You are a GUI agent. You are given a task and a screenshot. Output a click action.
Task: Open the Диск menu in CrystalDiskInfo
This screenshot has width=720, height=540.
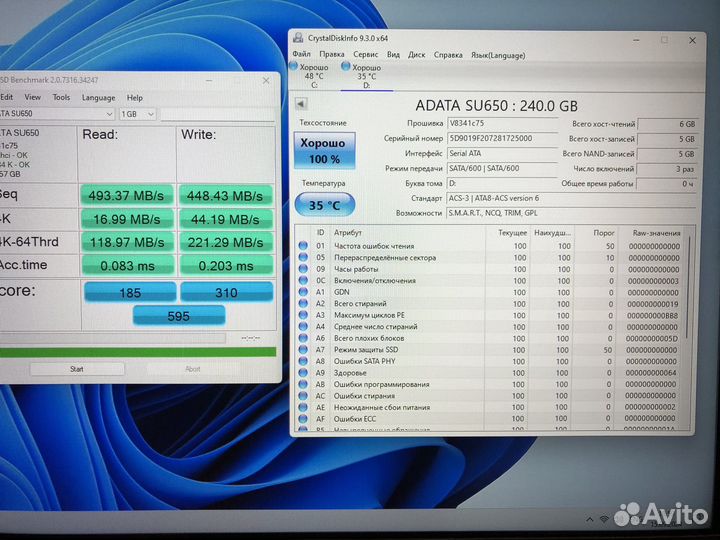click(416, 54)
